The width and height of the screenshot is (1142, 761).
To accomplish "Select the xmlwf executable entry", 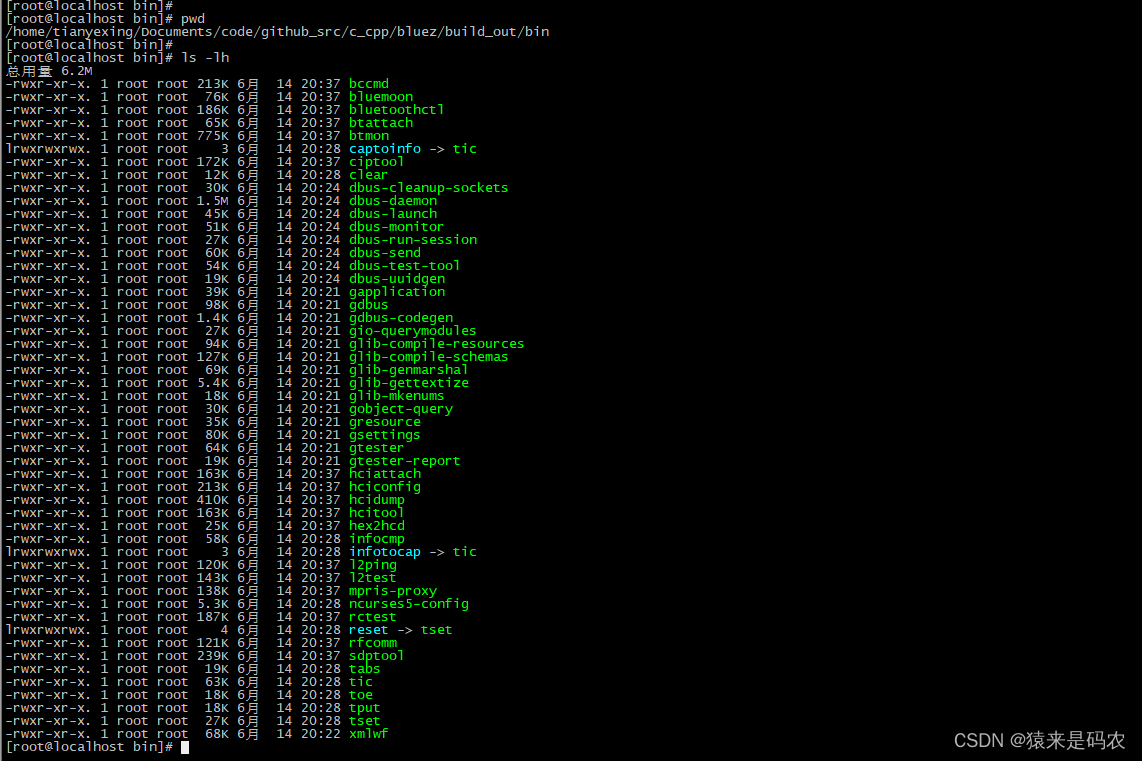I will tap(372, 733).
